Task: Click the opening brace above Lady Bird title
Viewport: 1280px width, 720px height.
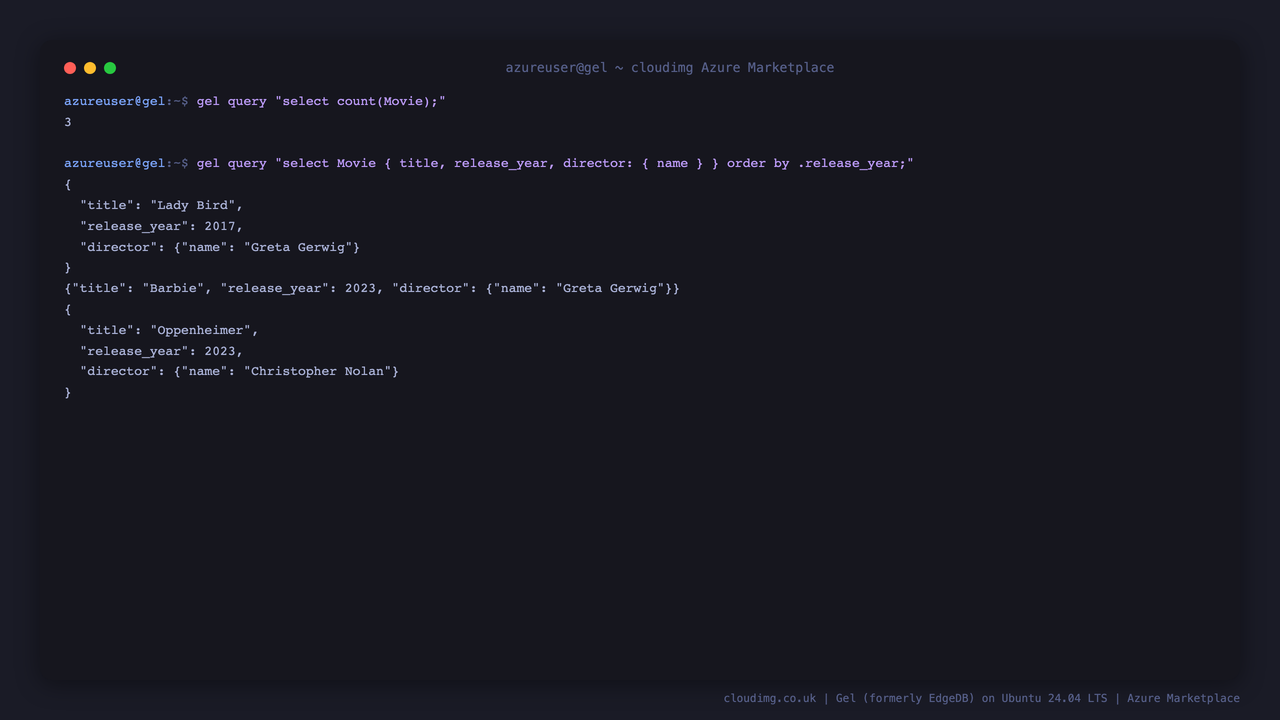Action: (68, 185)
